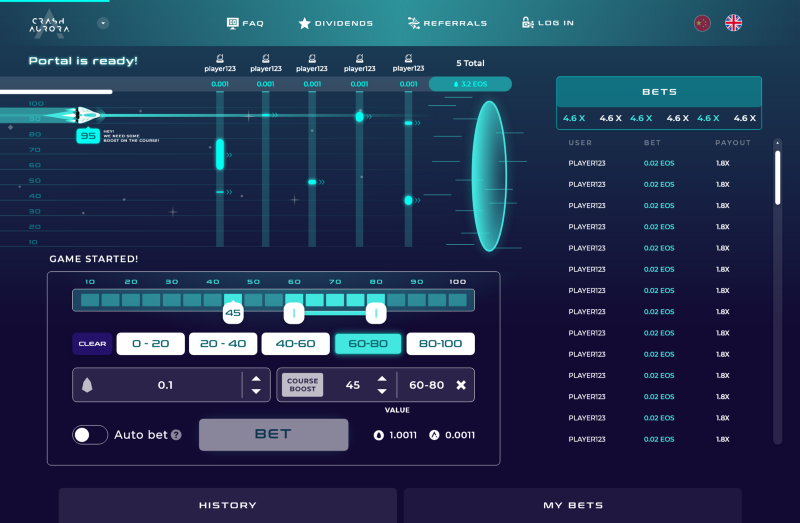Open the Crash Aurora logo home
This screenshot has width=800, height=523.
[49, 24]
